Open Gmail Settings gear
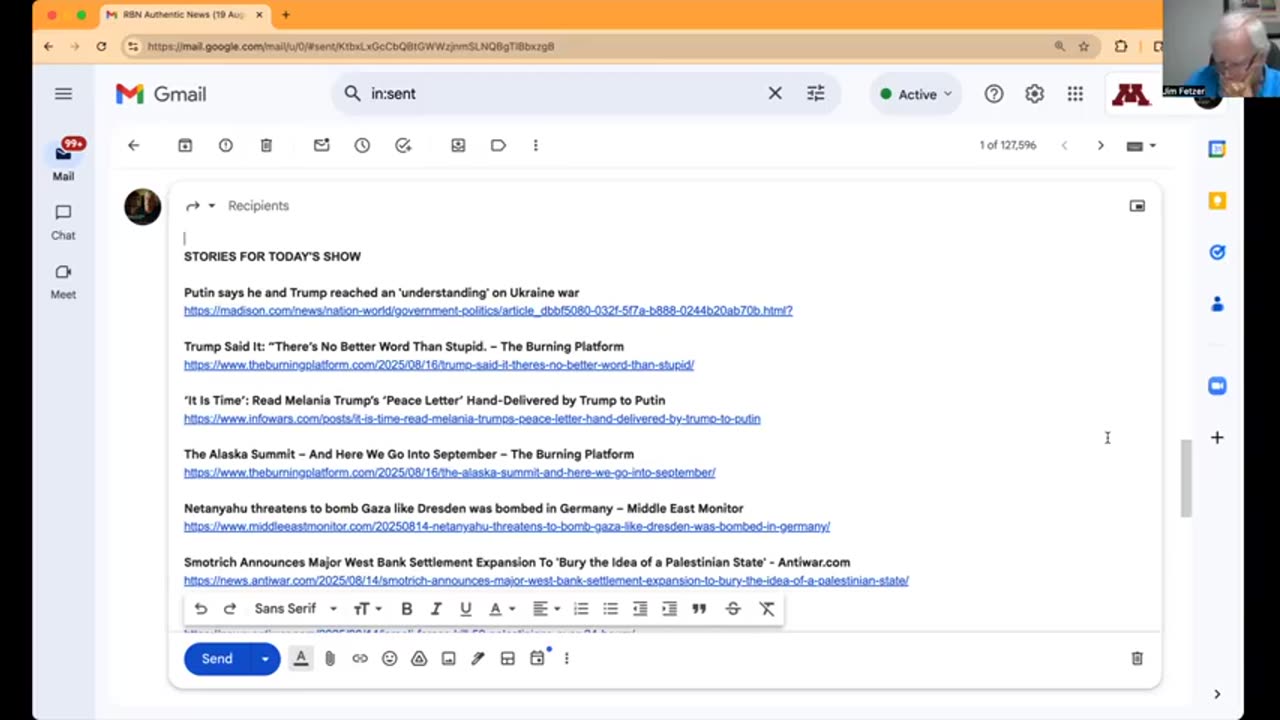Screen dimensions: 1280x720 [1034, 94]
